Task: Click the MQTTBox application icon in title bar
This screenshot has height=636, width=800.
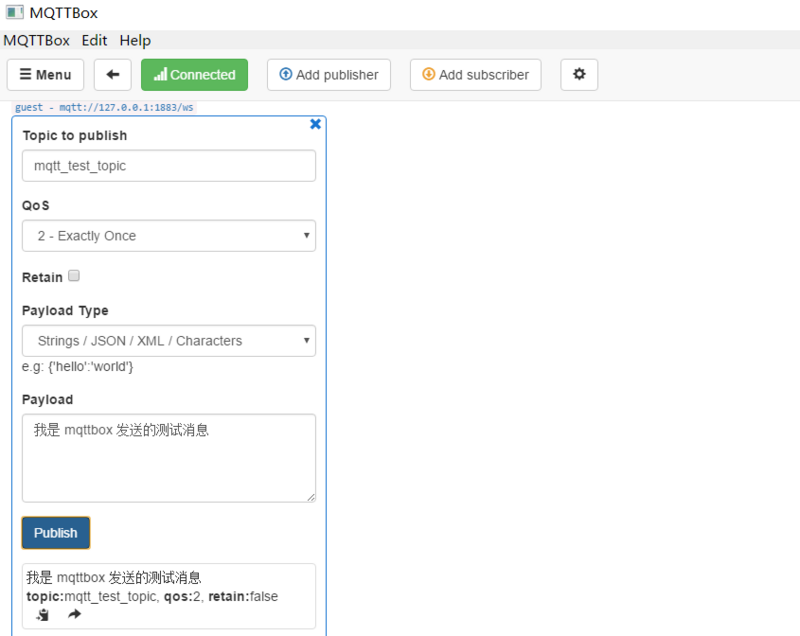Action: click(x=14, y=12)
